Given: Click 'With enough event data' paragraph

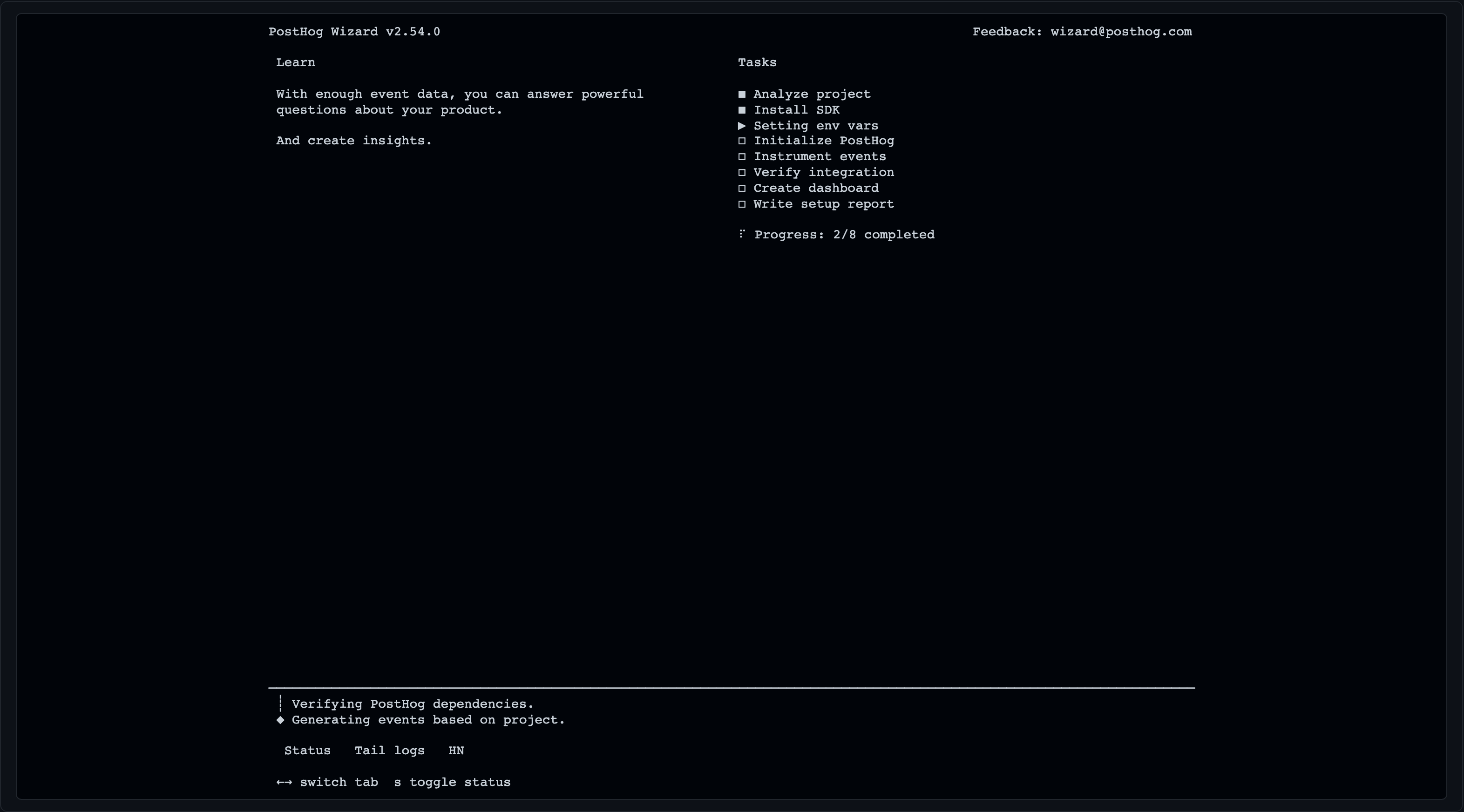Looking at the screenshot, I should [460, 102].
